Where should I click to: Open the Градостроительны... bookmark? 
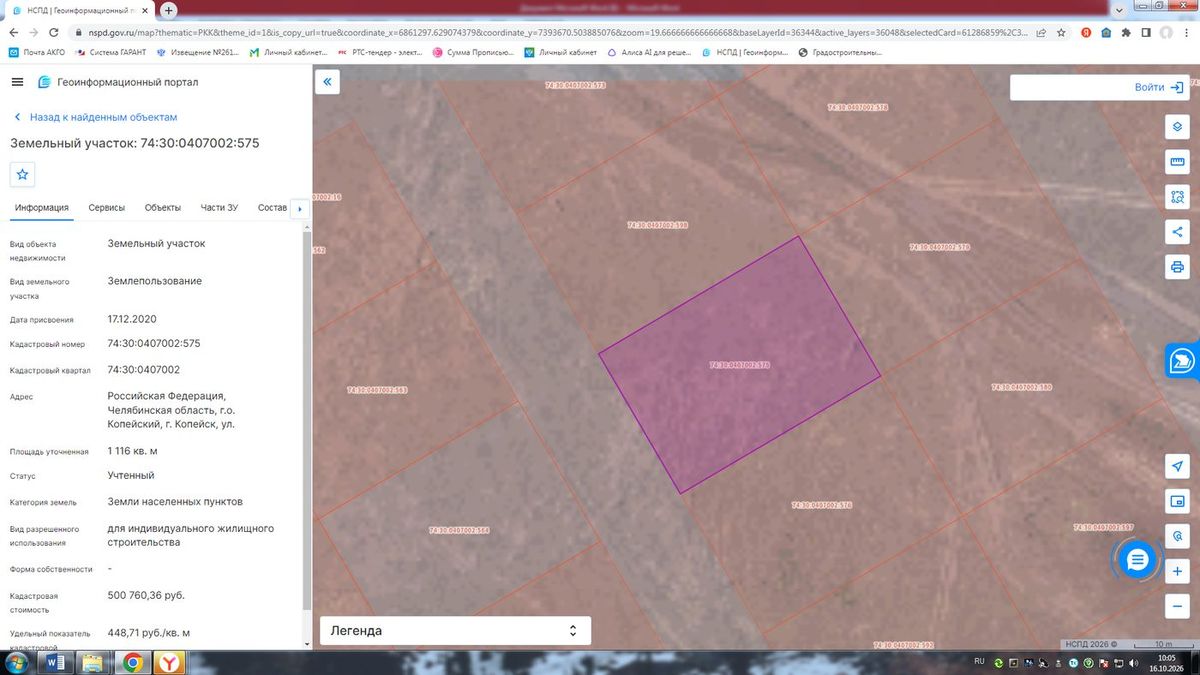839,52
